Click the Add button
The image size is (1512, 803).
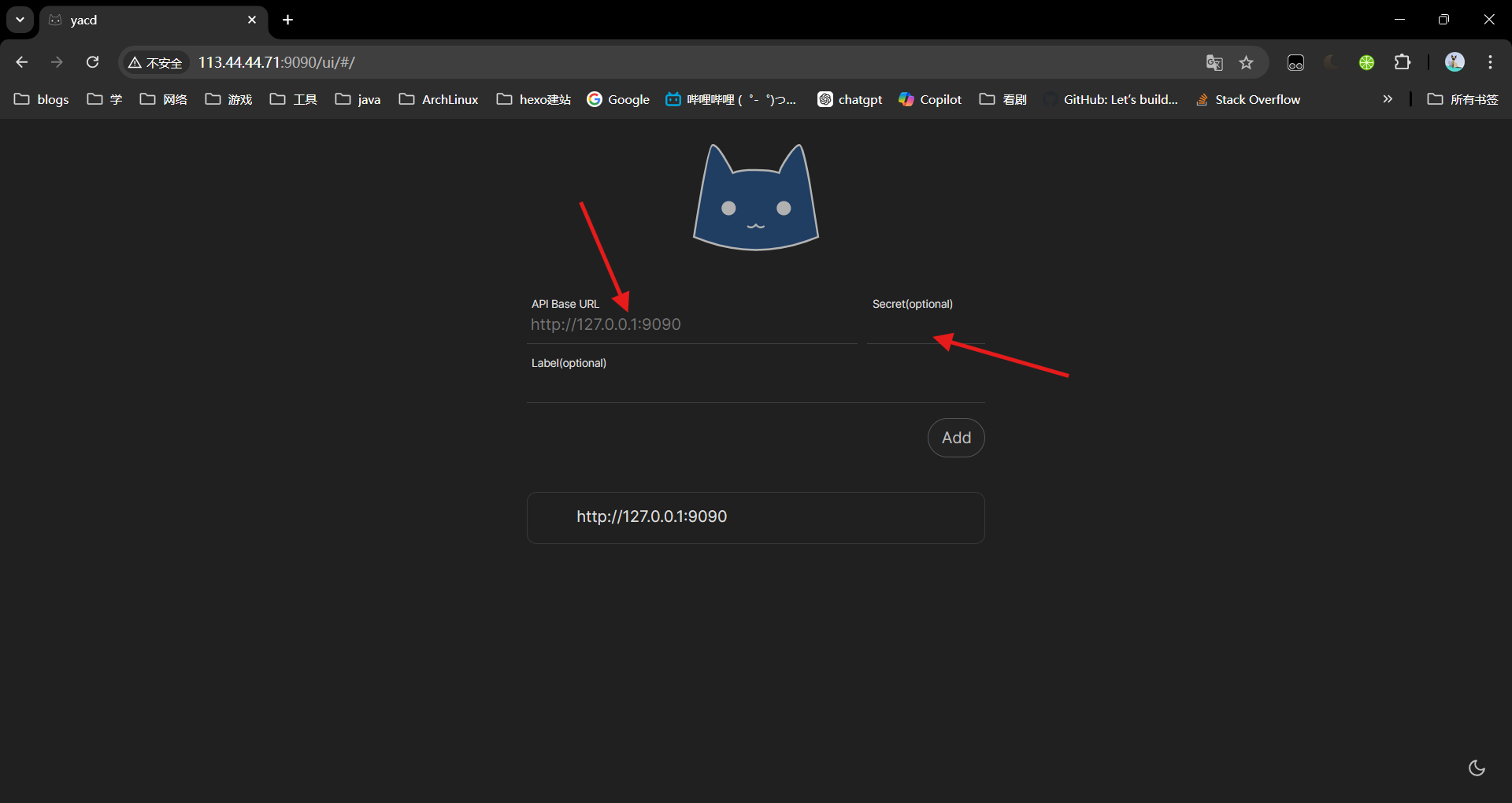956,438
